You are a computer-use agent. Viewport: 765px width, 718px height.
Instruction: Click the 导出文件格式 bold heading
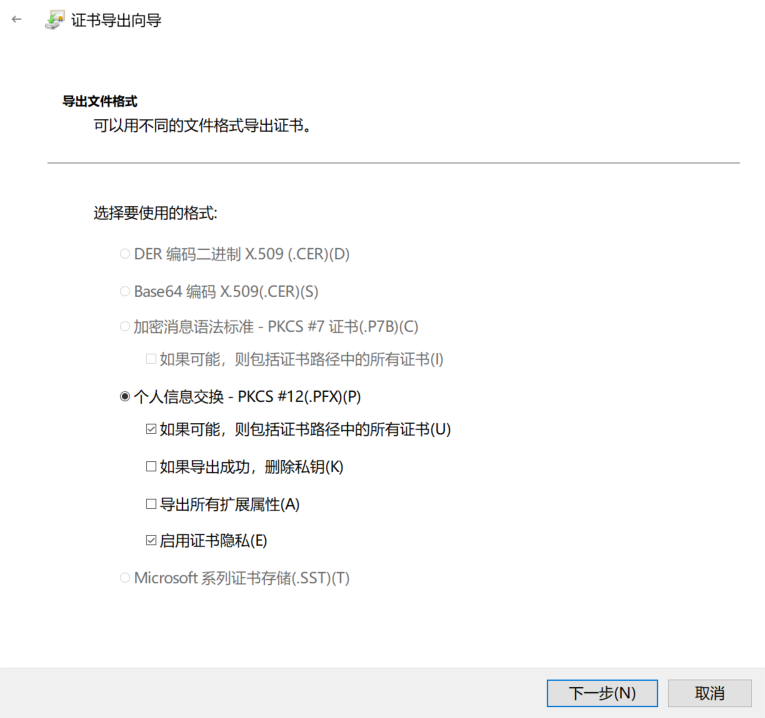tap(100, 101)
